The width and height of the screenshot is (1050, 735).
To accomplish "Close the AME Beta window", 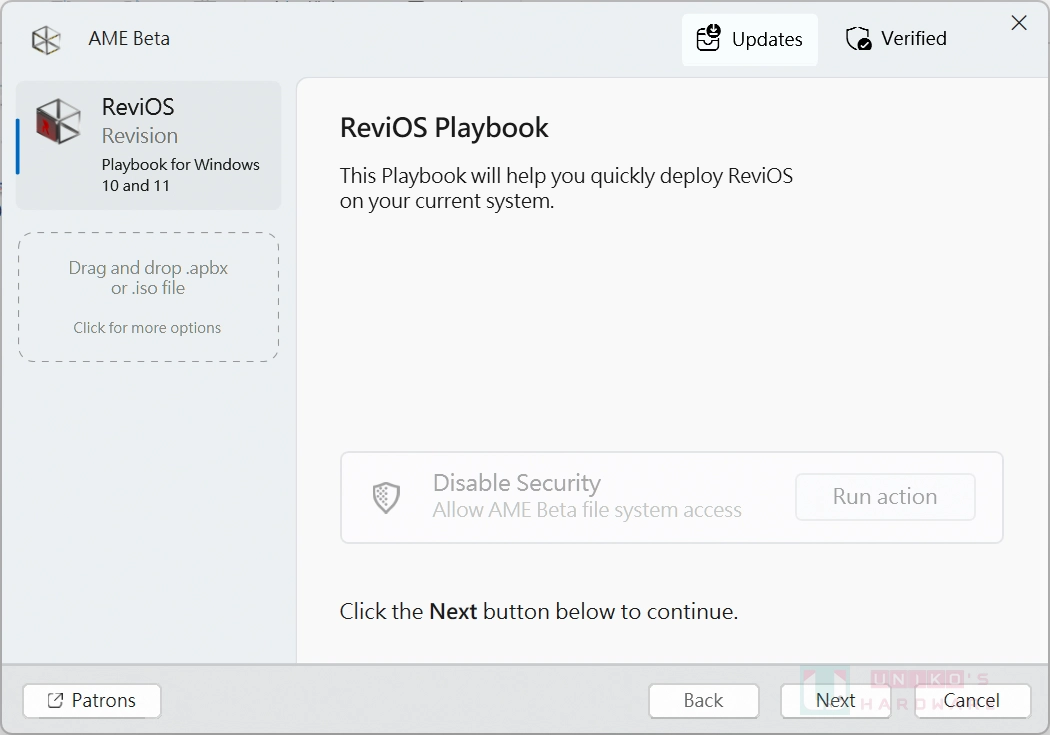I will coord(1019,22).
